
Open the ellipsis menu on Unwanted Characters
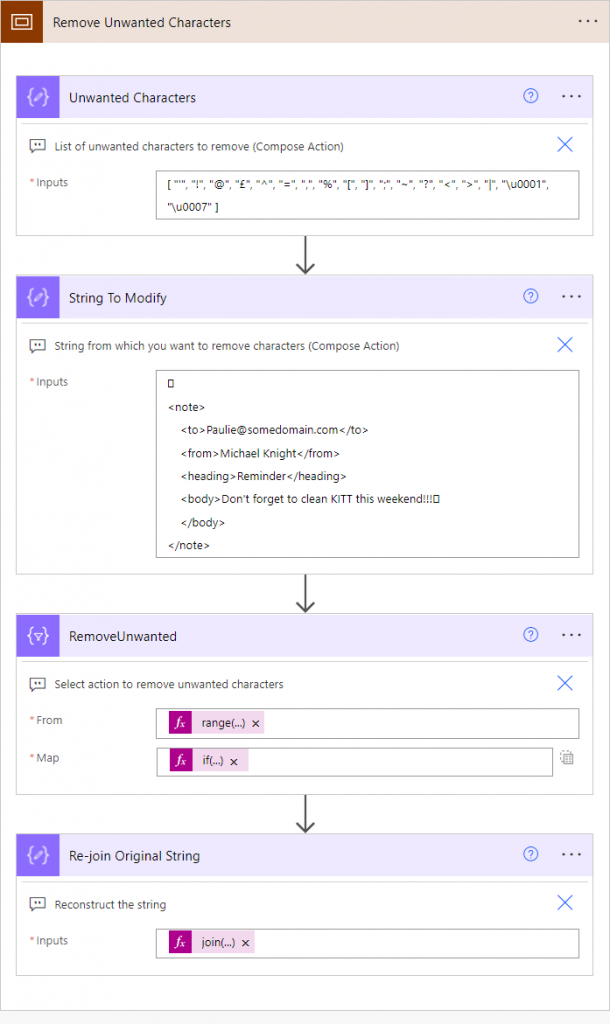[571, 96]
